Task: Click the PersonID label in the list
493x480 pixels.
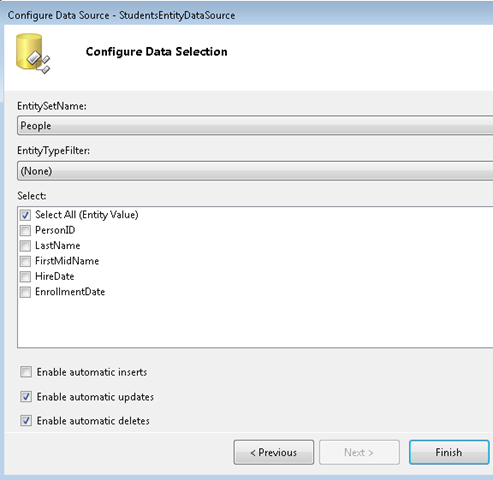Action: point(55,230)
